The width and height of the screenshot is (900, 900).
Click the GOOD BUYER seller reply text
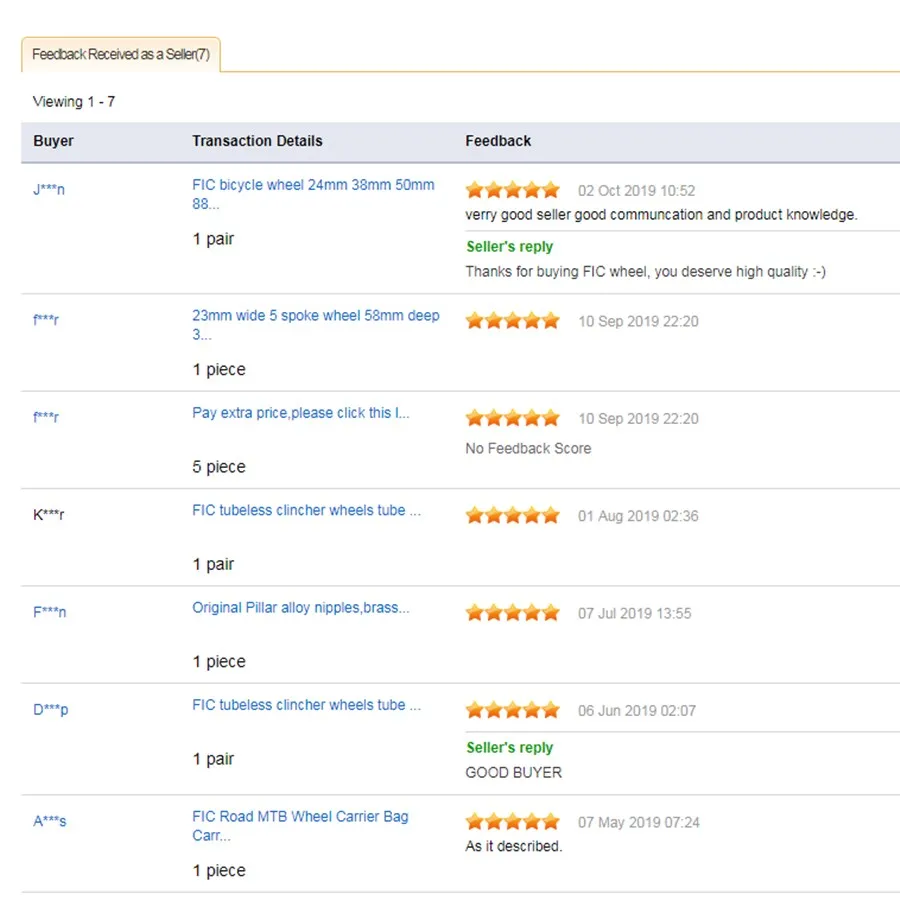tap(514, 773)
